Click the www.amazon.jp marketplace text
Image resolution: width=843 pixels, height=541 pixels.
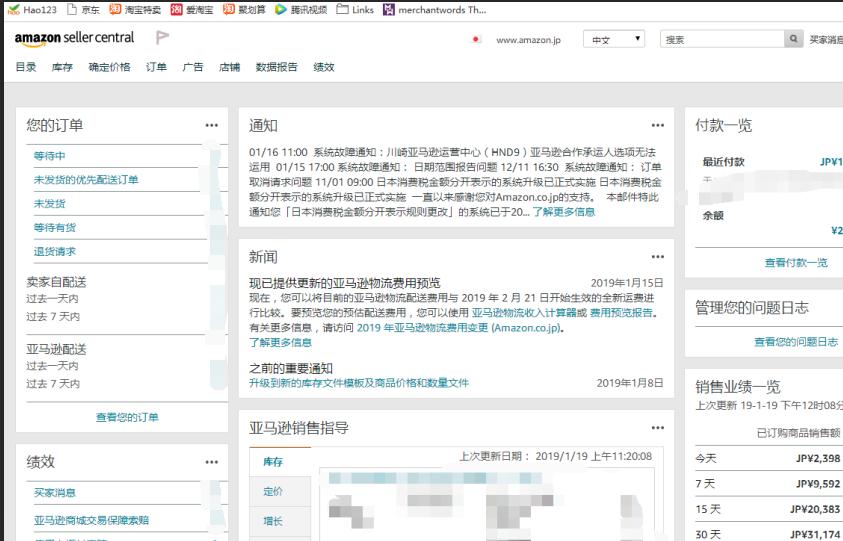click(528, 40)
